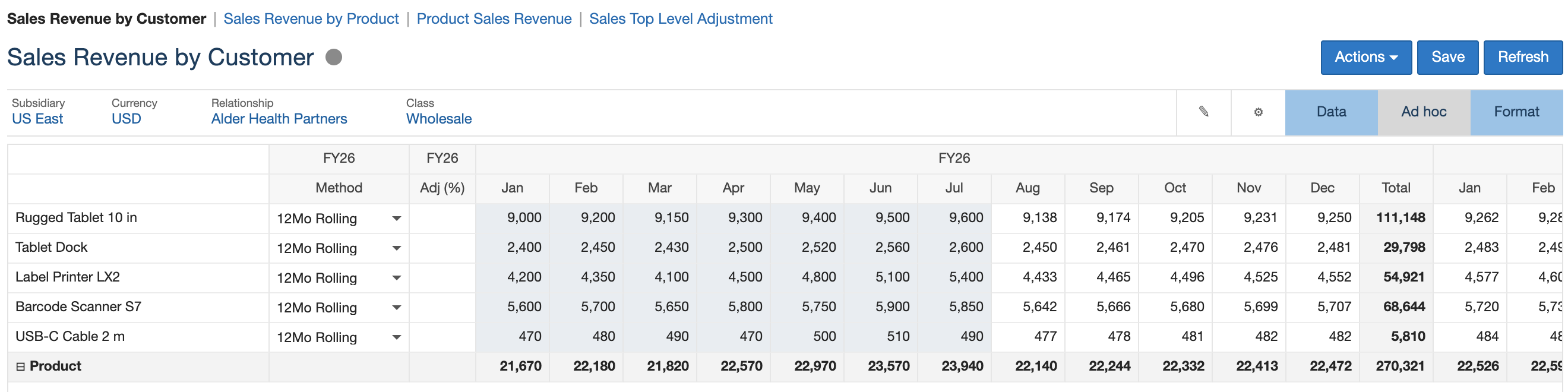Select Adj (%) cell for Tablet Dock
This screenshot has width=1568, height=392.
click(442, 248)
